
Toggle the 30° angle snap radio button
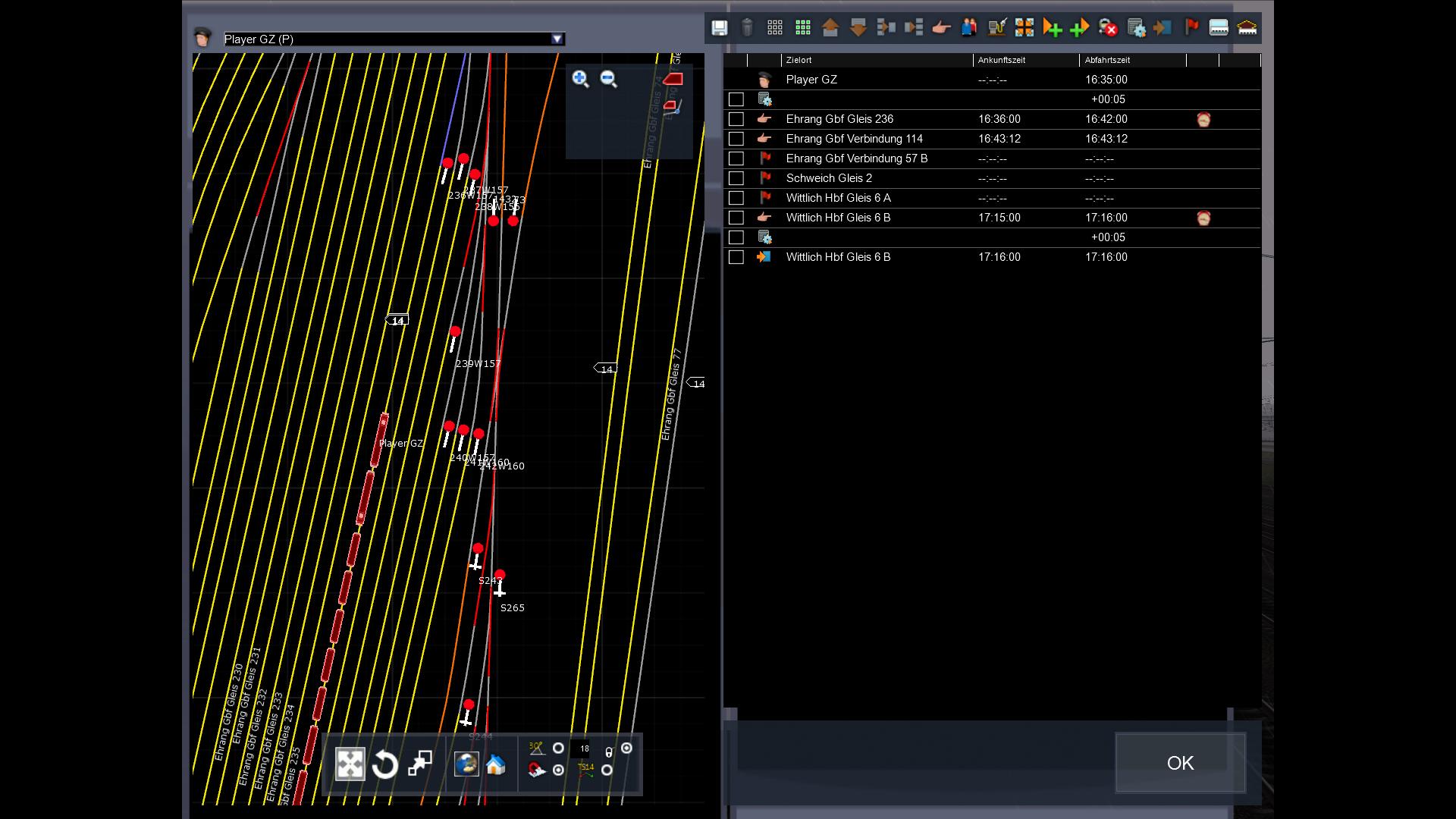click(x=558, y=748)
